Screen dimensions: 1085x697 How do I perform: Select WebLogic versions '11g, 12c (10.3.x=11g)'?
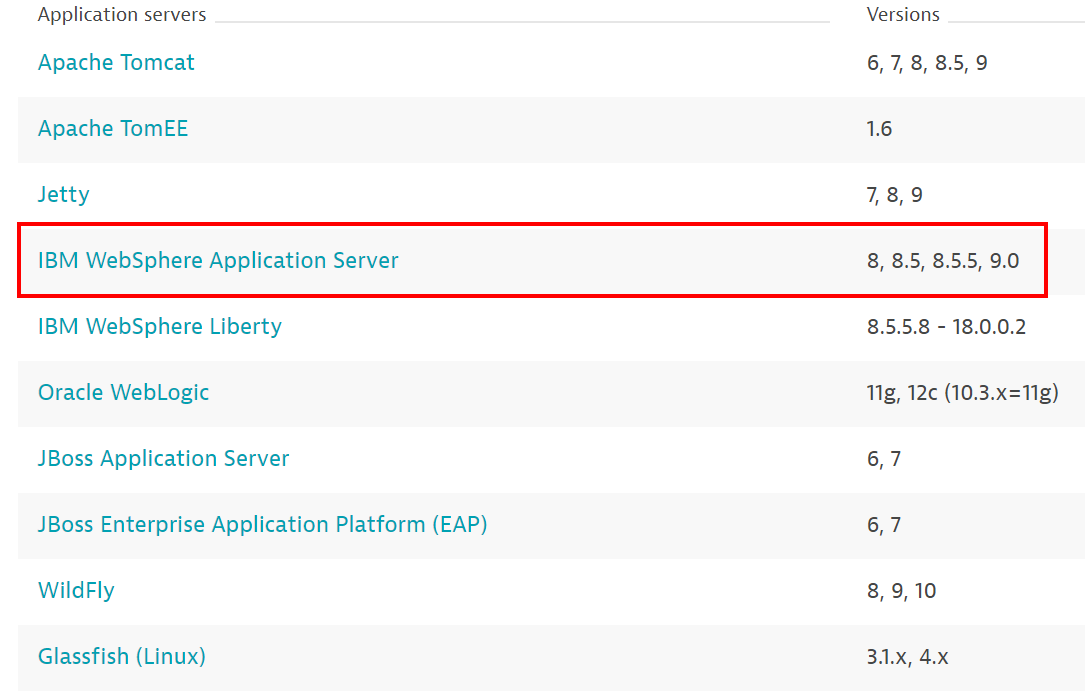tap(963, 393)
